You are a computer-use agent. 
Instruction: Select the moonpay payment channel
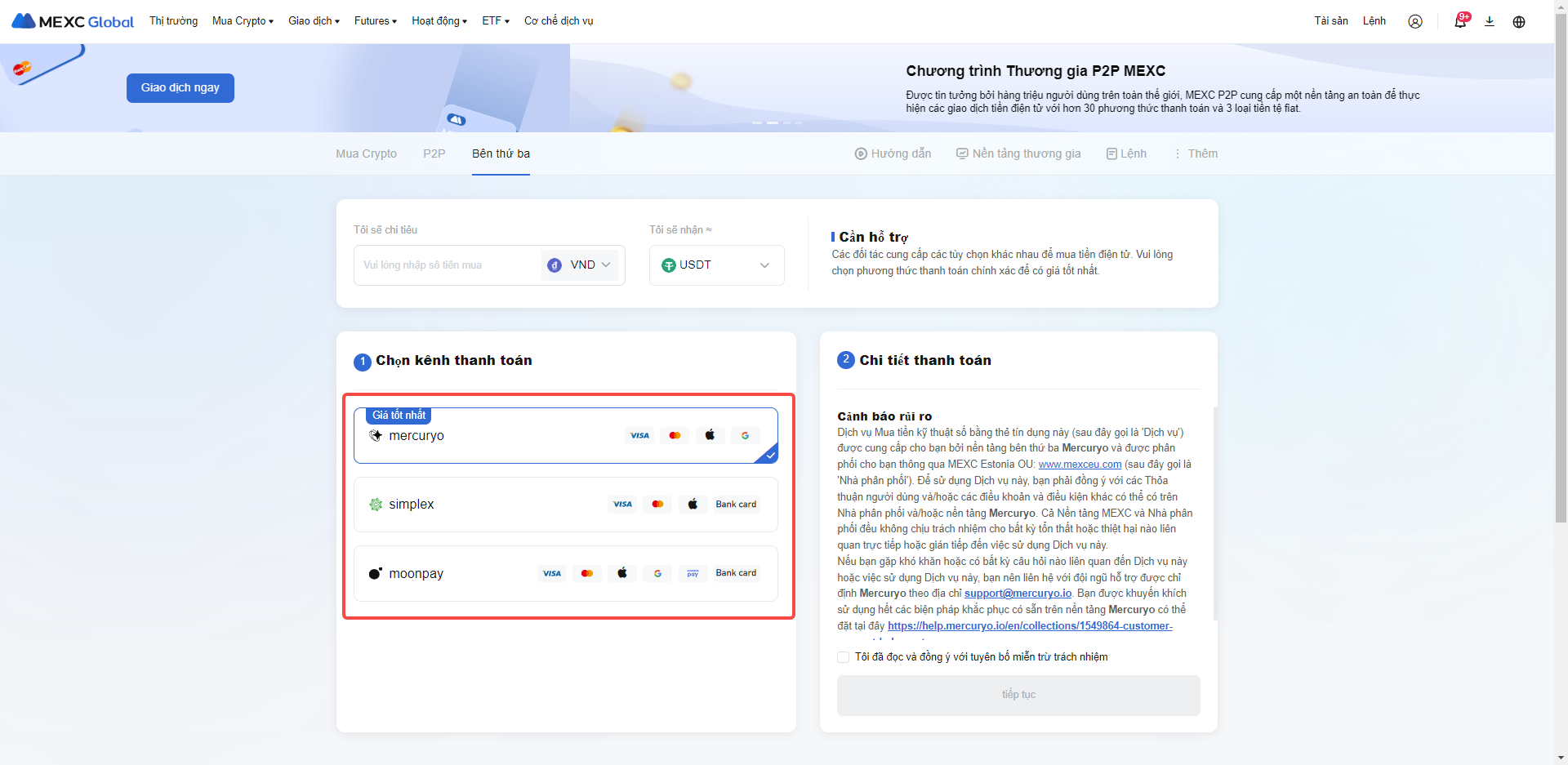coord(565,573)
